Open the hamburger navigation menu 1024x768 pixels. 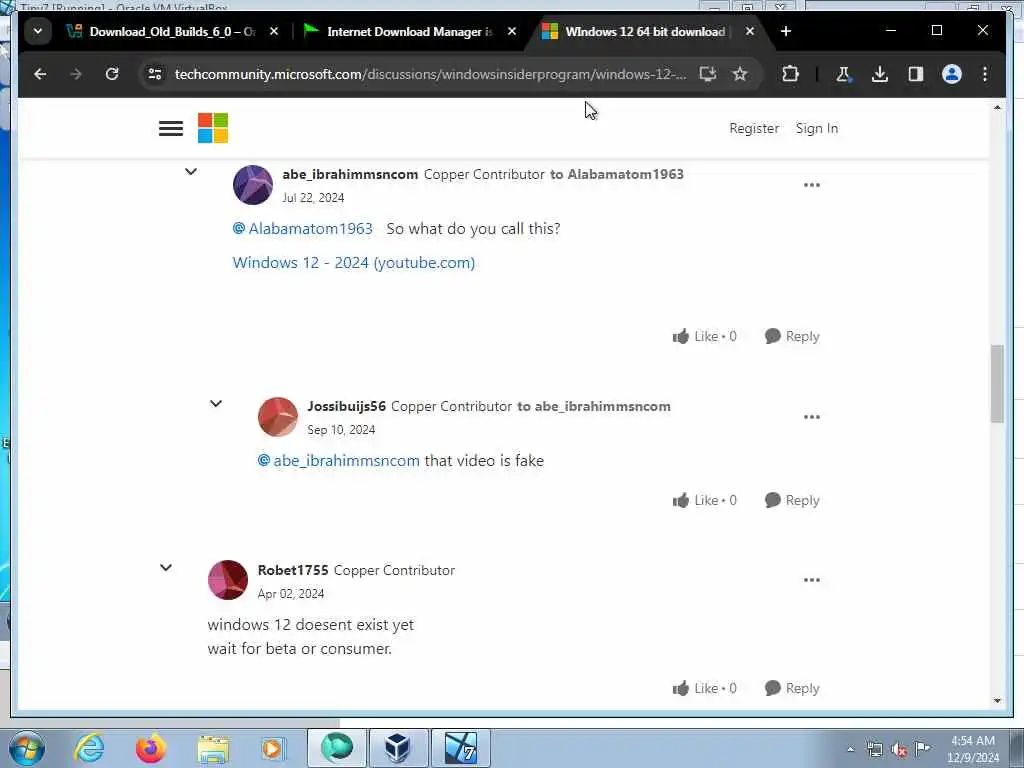pyautogui.click(x=170, y=129)
